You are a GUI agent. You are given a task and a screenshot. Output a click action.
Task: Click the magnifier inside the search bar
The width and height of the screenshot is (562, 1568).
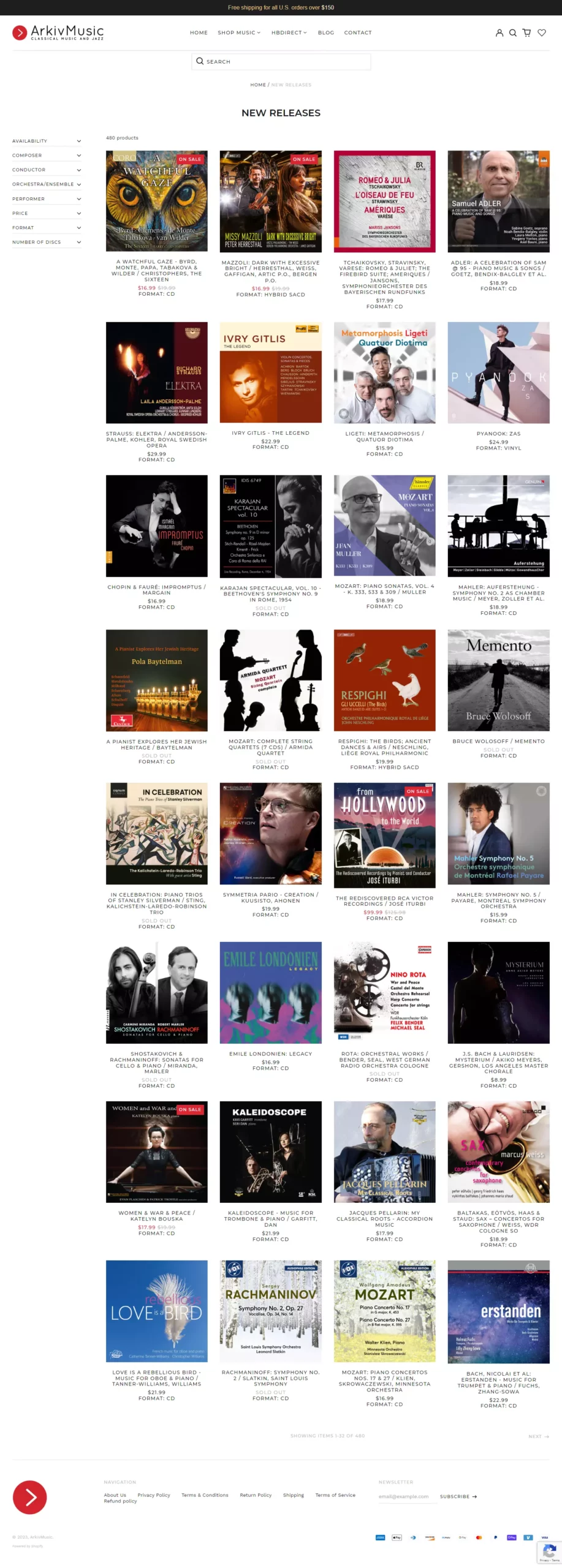coord(200,61)
